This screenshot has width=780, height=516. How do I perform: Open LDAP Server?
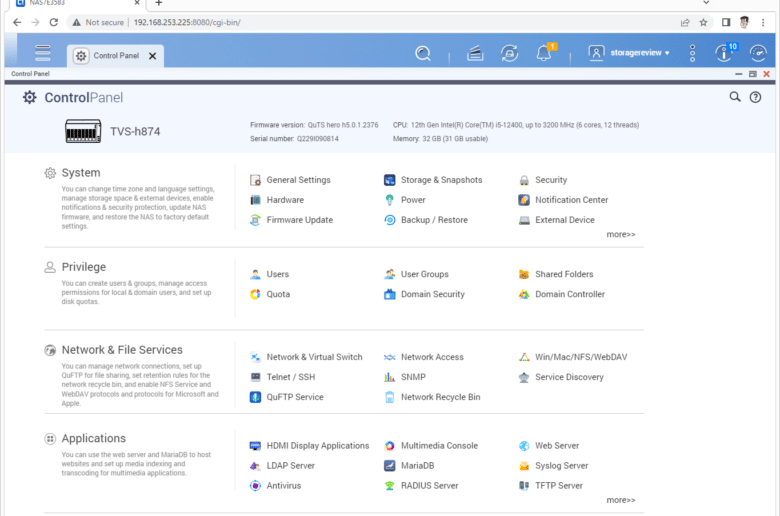click(283, 466)
